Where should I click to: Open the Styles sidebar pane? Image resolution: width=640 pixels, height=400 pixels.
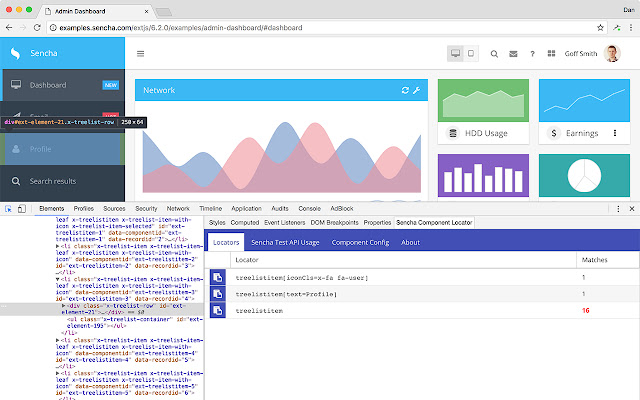click(217, 222)
